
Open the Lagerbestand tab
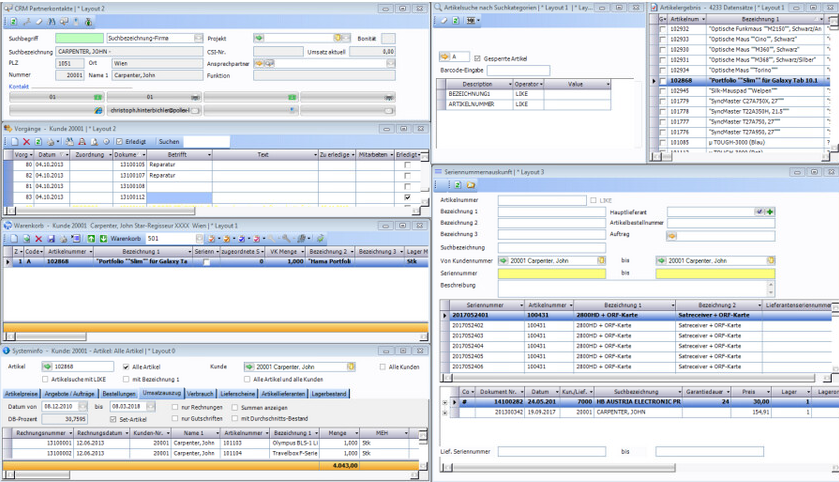[x=331, y=394]
